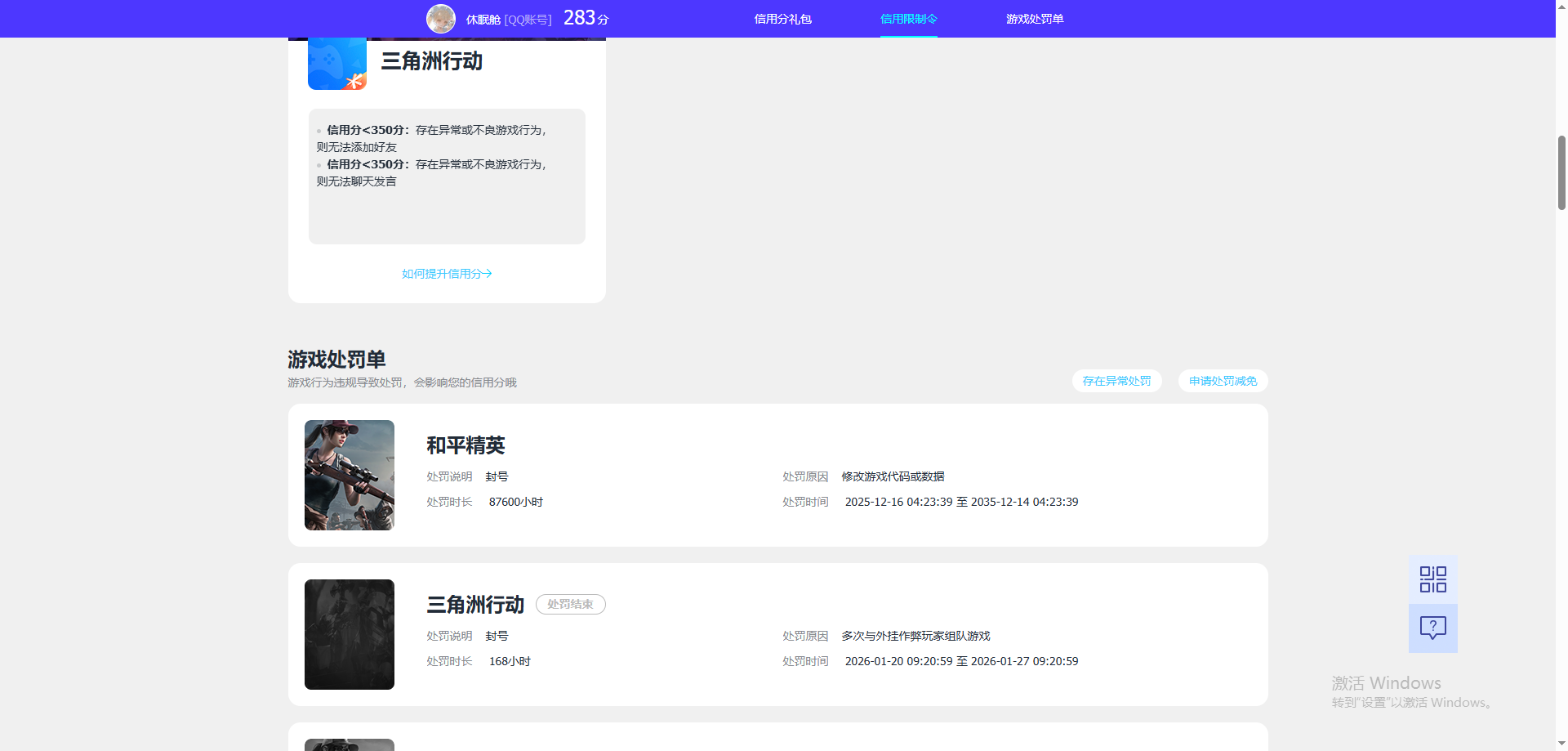This screenshot has width=1568, height=751.
Task: Click the 处罚结束 status badge
Action: 570,604
